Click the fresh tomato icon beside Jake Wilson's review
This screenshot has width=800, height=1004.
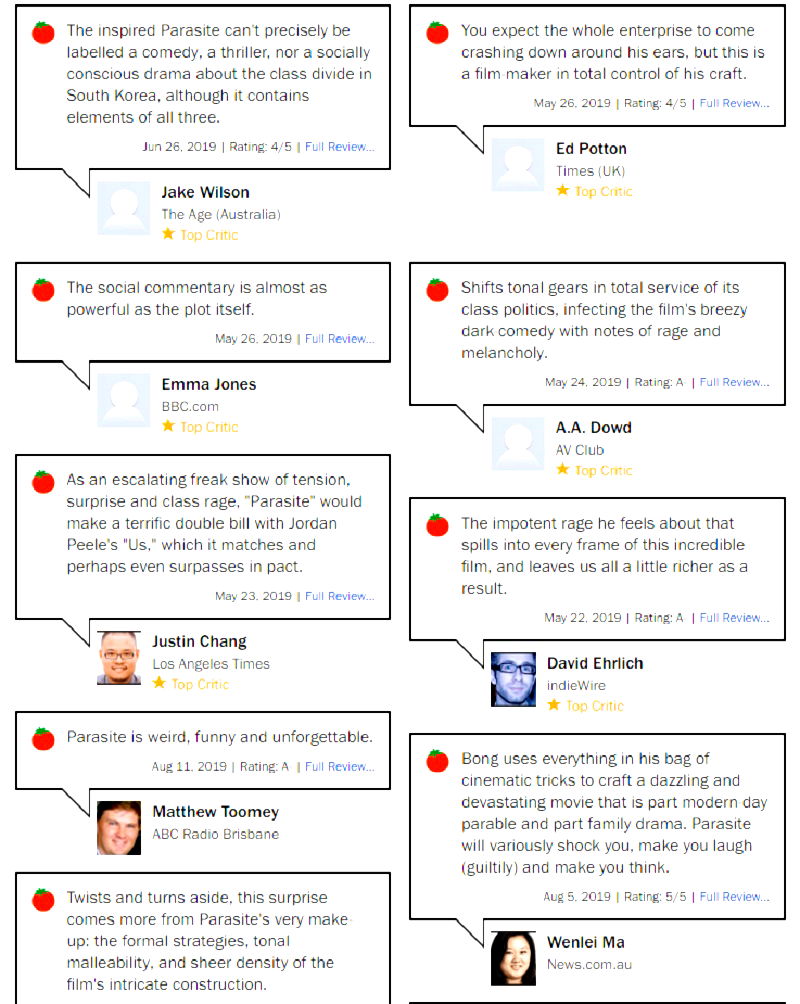click(x=43, y=32)
